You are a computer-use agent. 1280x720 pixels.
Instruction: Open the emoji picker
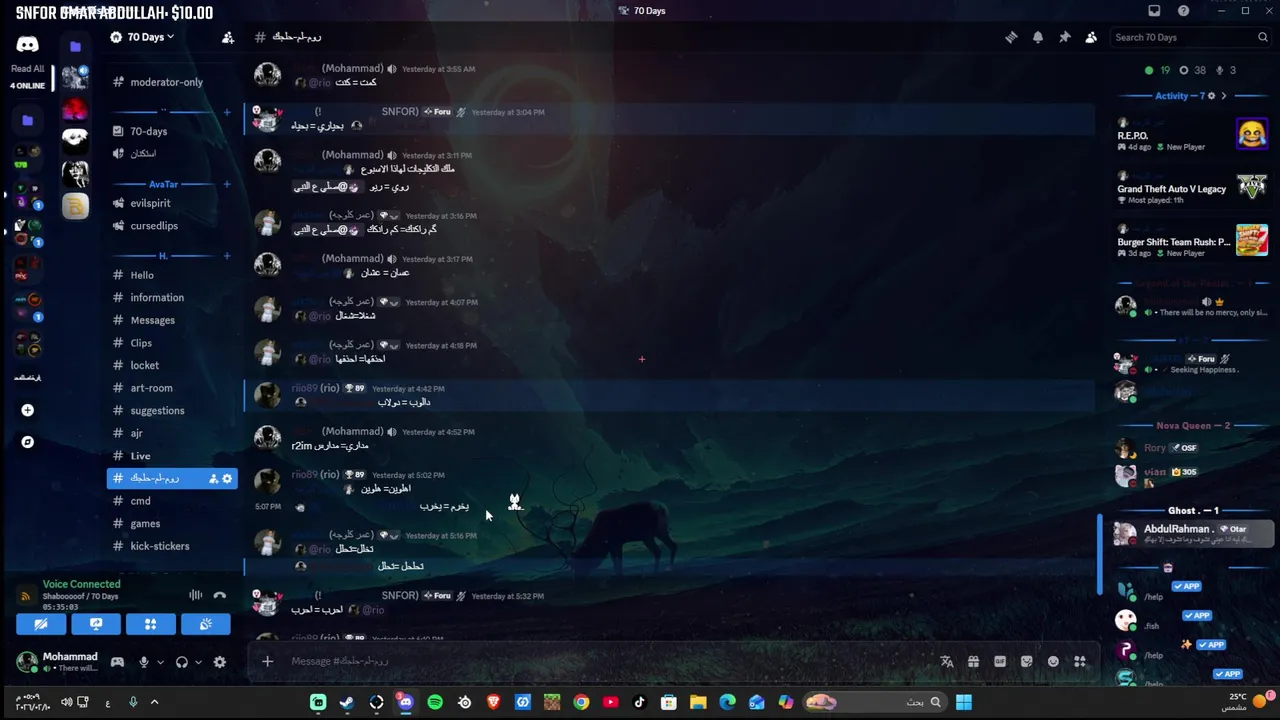click(x=1053, y=661)
